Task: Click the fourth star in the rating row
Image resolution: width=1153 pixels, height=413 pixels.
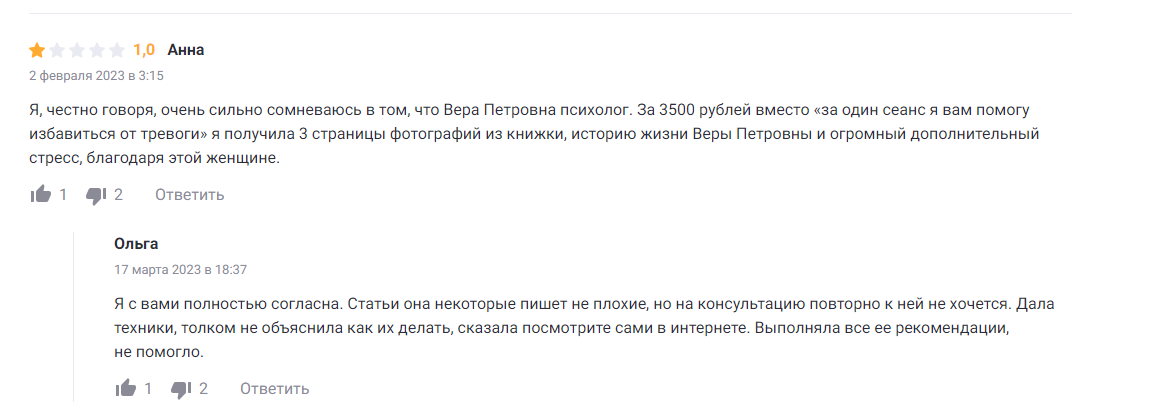Action: [97, 50]
